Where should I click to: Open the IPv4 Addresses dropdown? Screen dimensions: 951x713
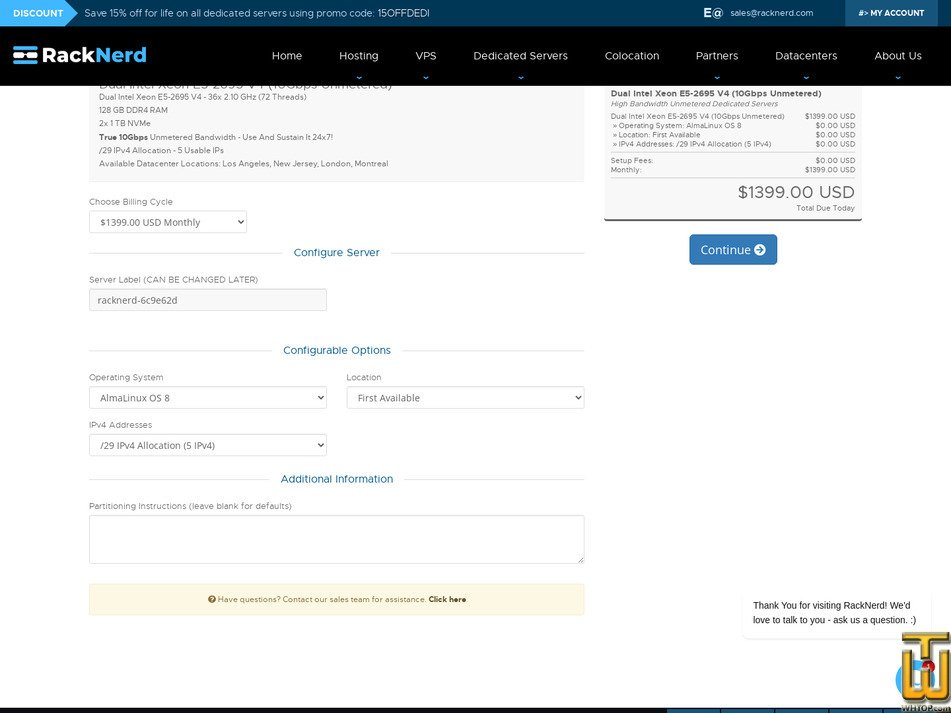207,445
